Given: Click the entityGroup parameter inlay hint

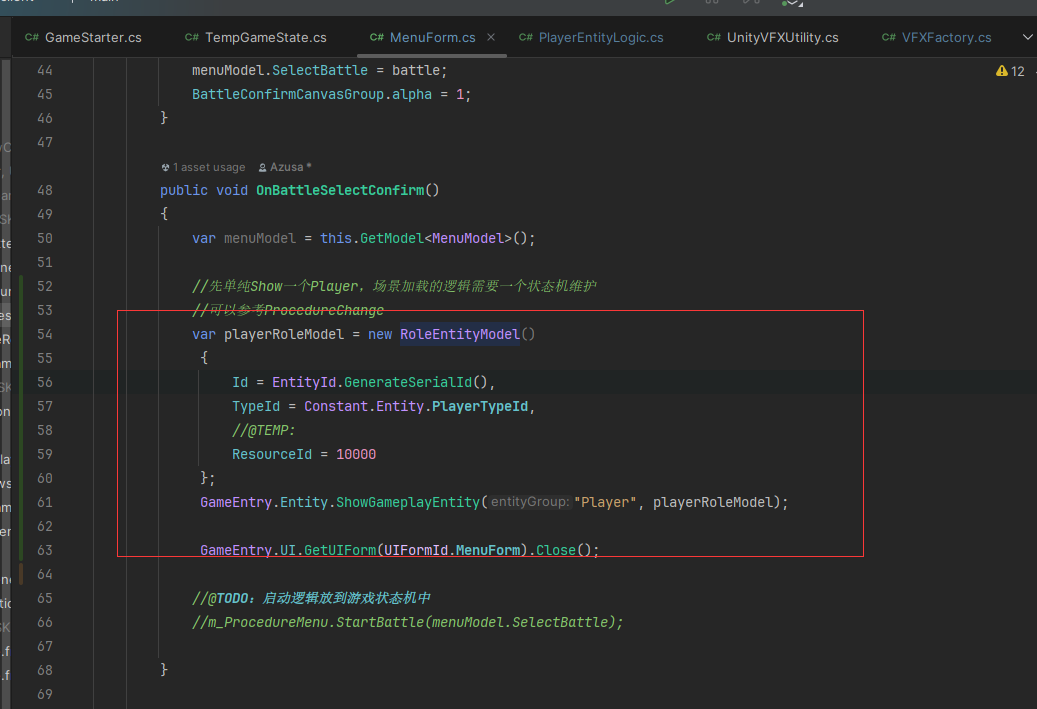Looking at the screenshot, I should (529, 502).
